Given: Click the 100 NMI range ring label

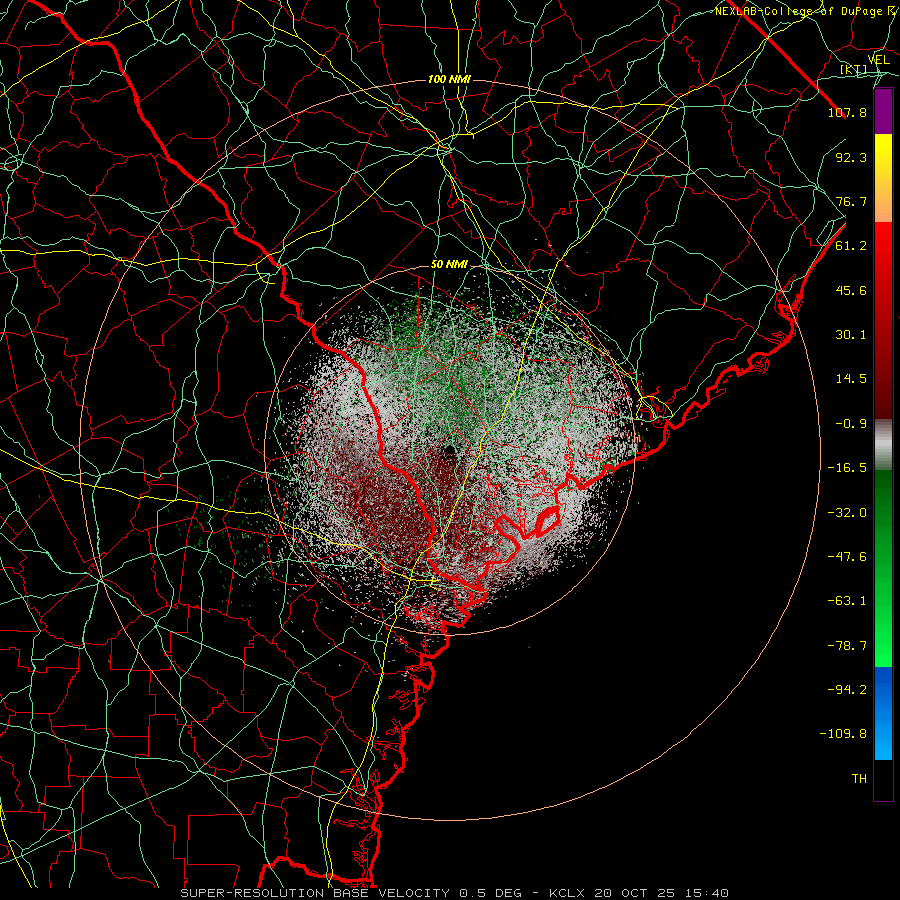Looking at the screenshot, I should coord(449,79).
